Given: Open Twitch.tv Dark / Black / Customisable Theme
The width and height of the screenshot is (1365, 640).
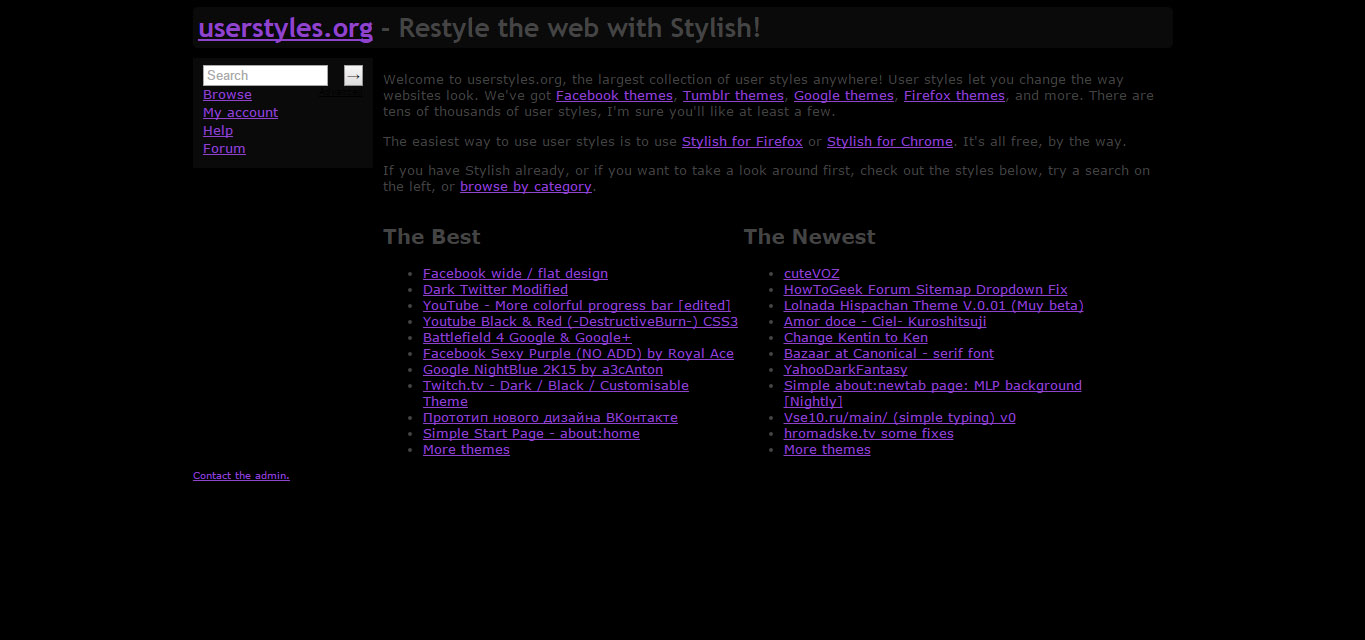Looking at the screenshot, I should coord(556,394).
